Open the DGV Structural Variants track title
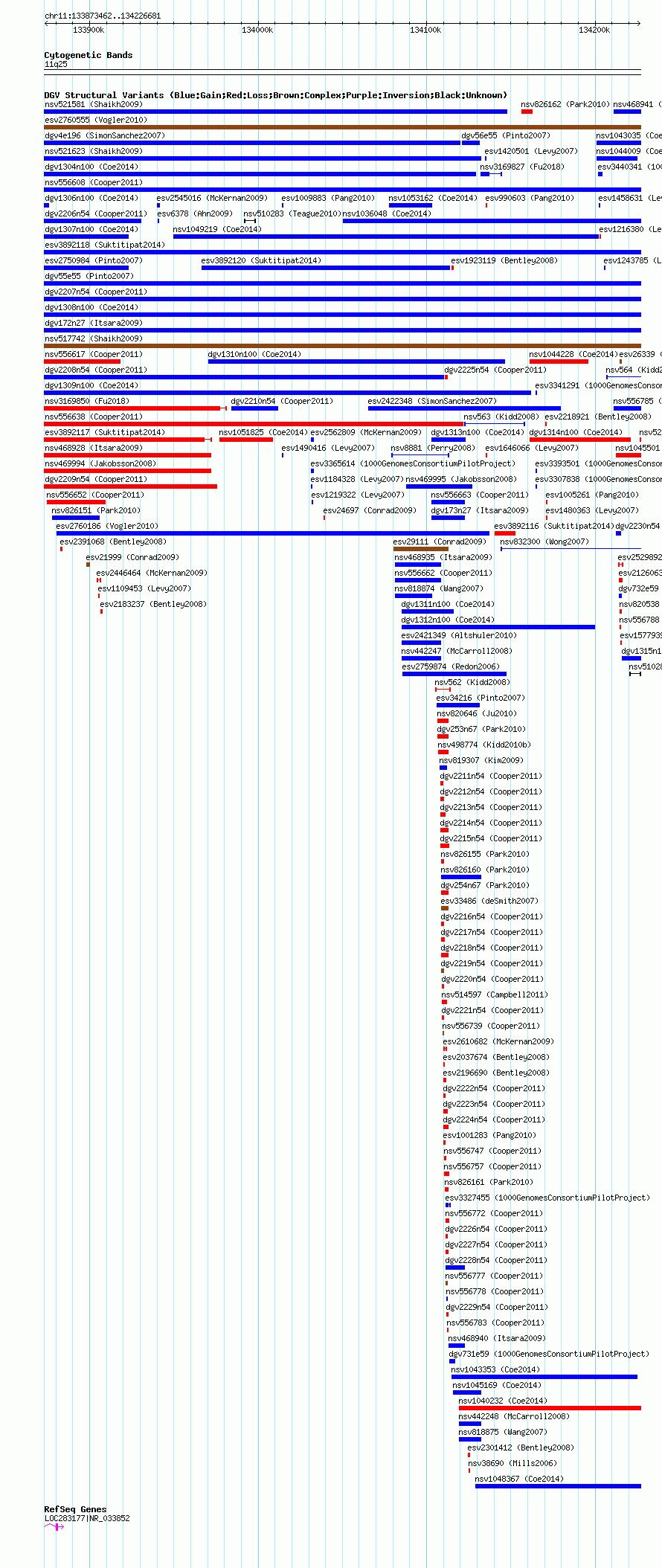The image size is (662, 1568). point(275,95)
